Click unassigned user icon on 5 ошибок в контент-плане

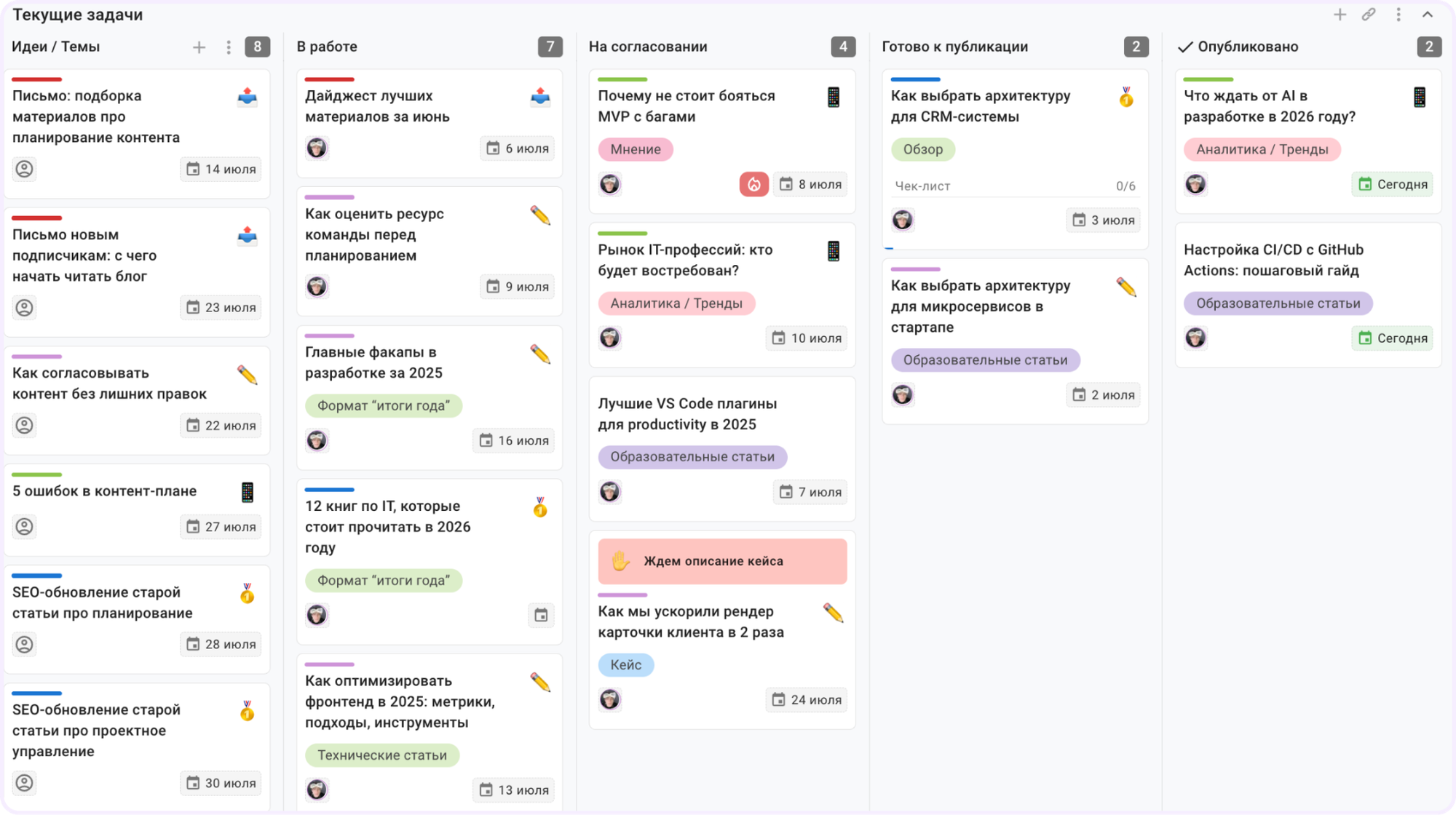click(x=25, y=526)
